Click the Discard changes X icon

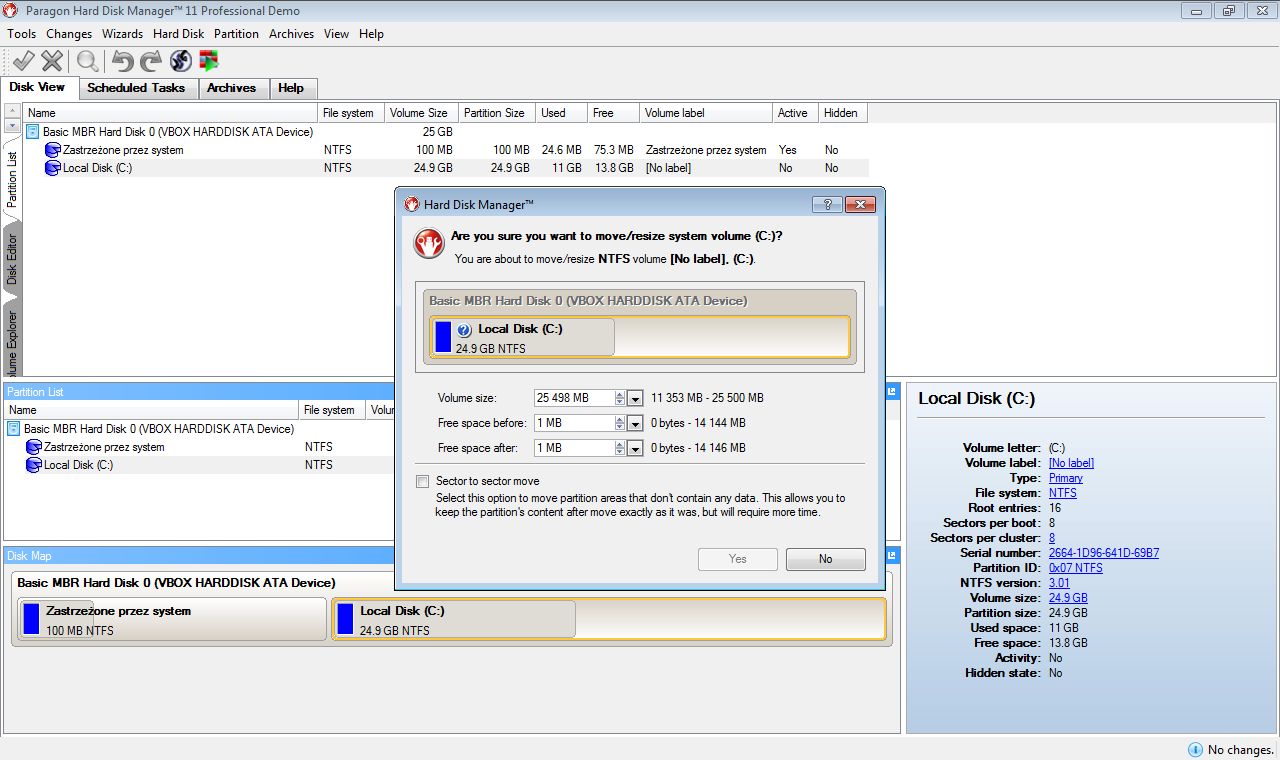[x=52, y=61]
